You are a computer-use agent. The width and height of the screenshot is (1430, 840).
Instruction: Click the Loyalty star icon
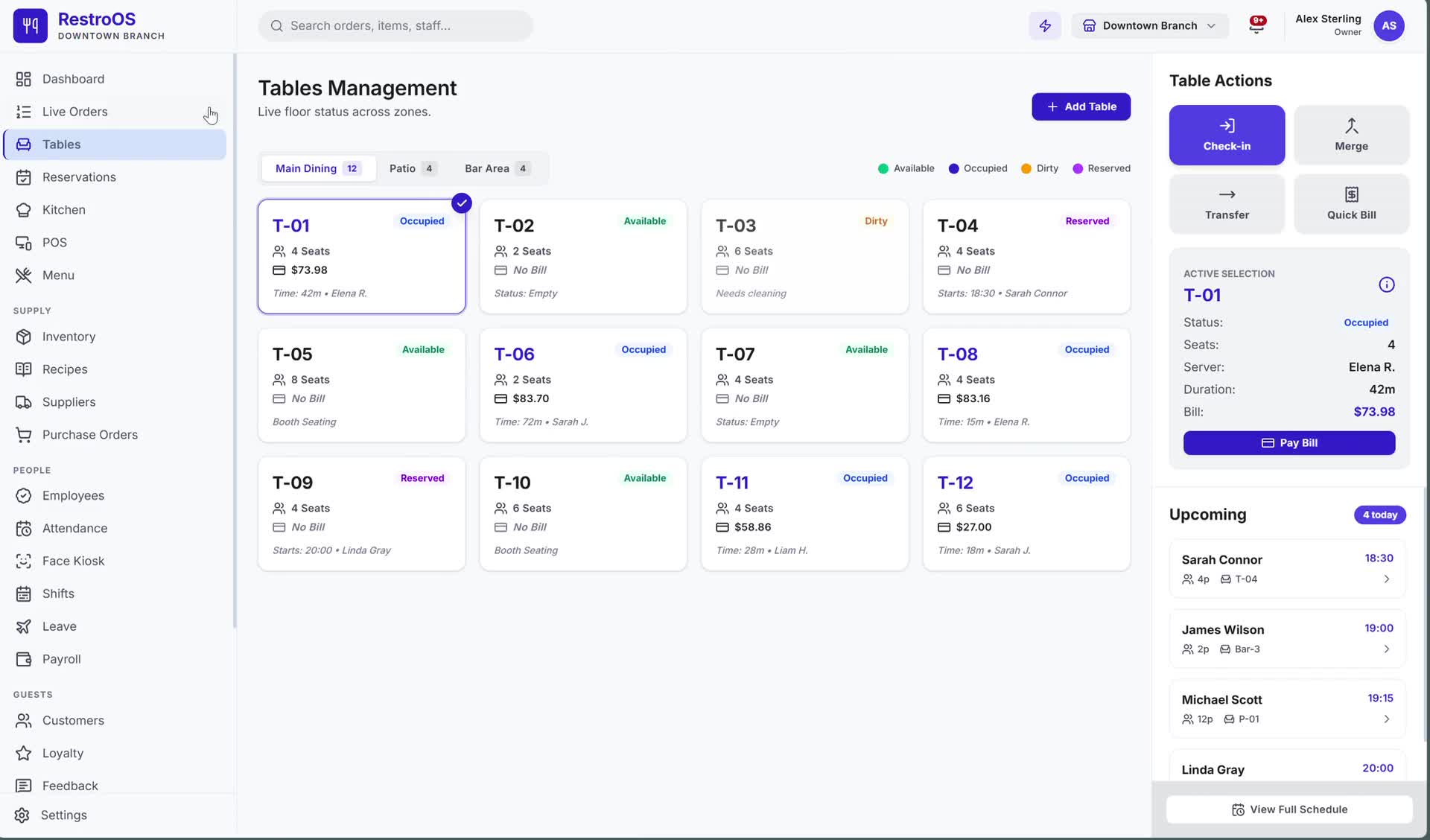click(x=24, y=753)
